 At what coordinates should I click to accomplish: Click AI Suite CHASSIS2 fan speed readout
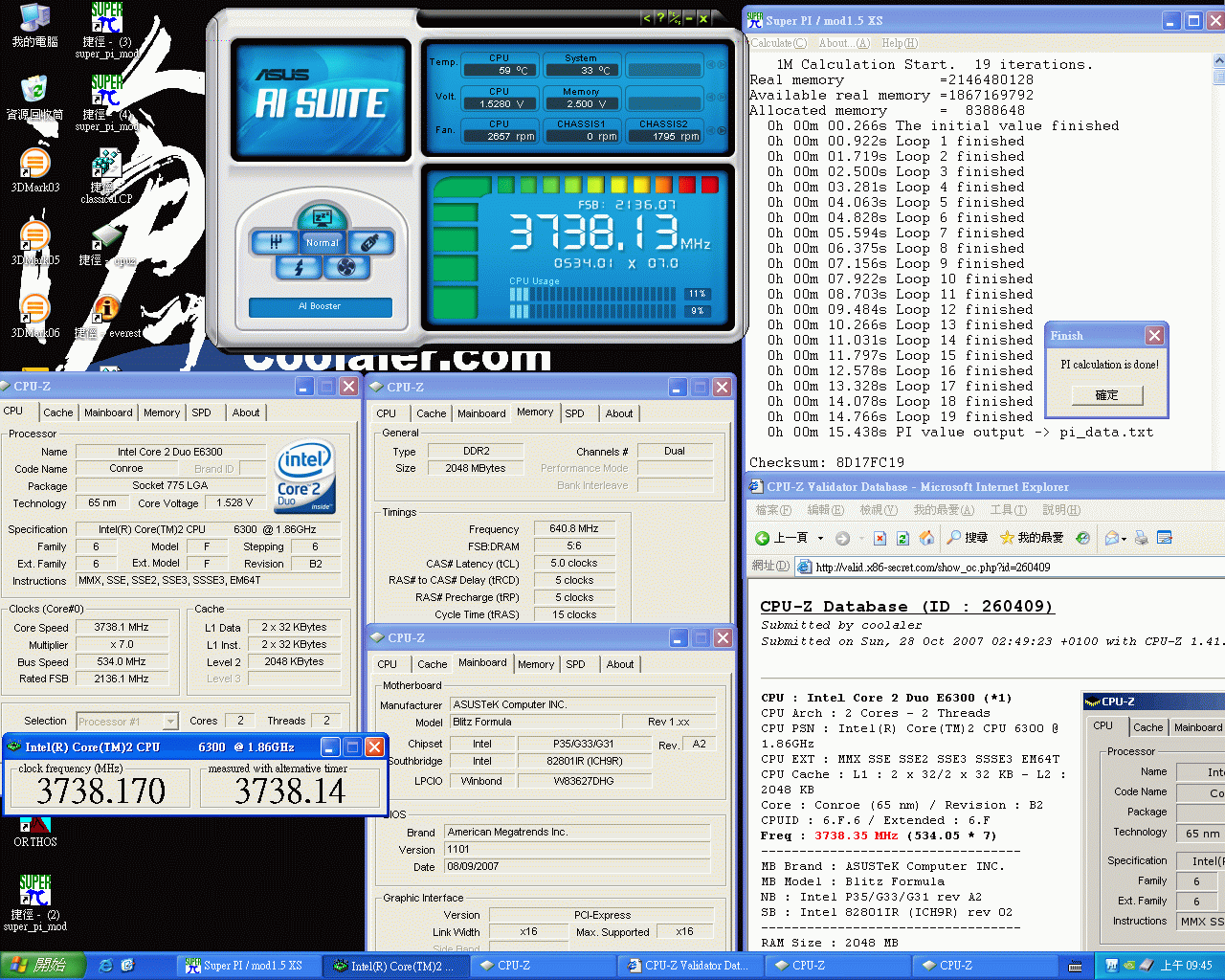(664, 136)
